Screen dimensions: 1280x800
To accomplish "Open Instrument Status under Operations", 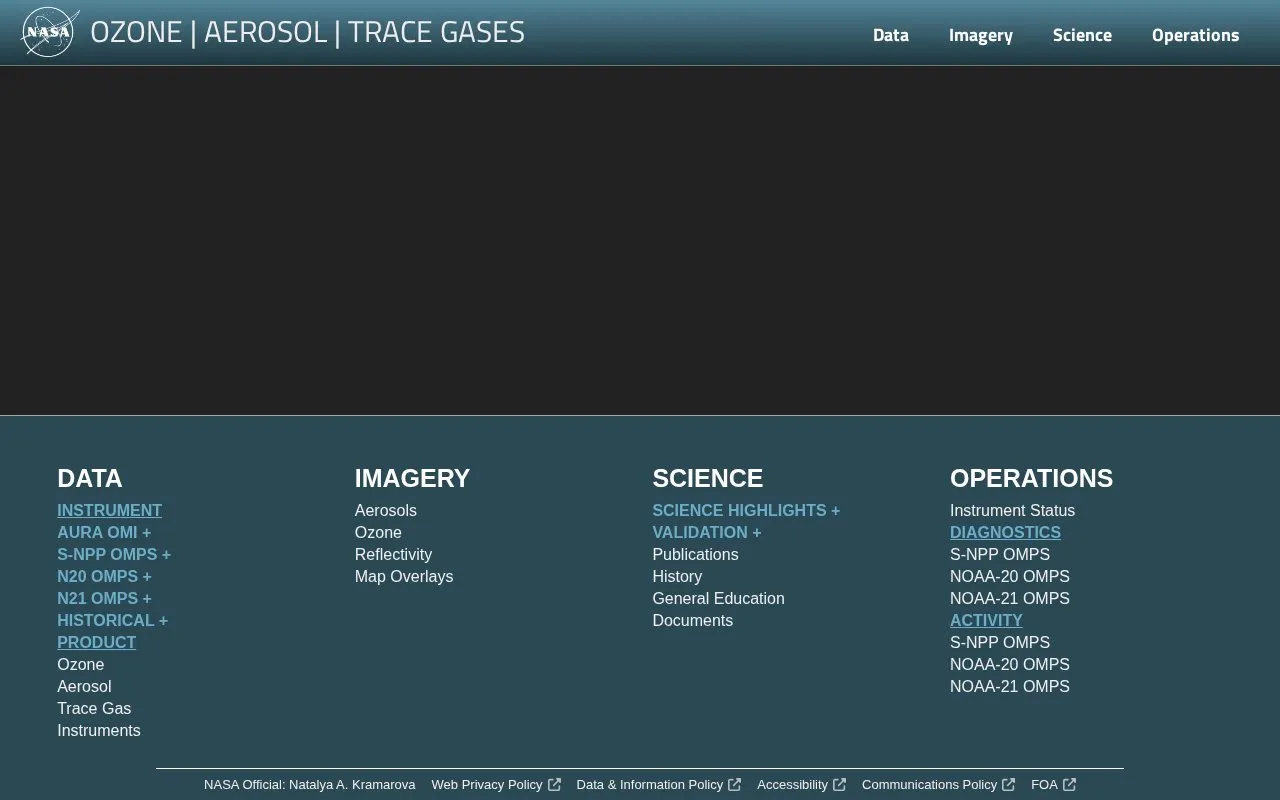I will (1012, 511).
